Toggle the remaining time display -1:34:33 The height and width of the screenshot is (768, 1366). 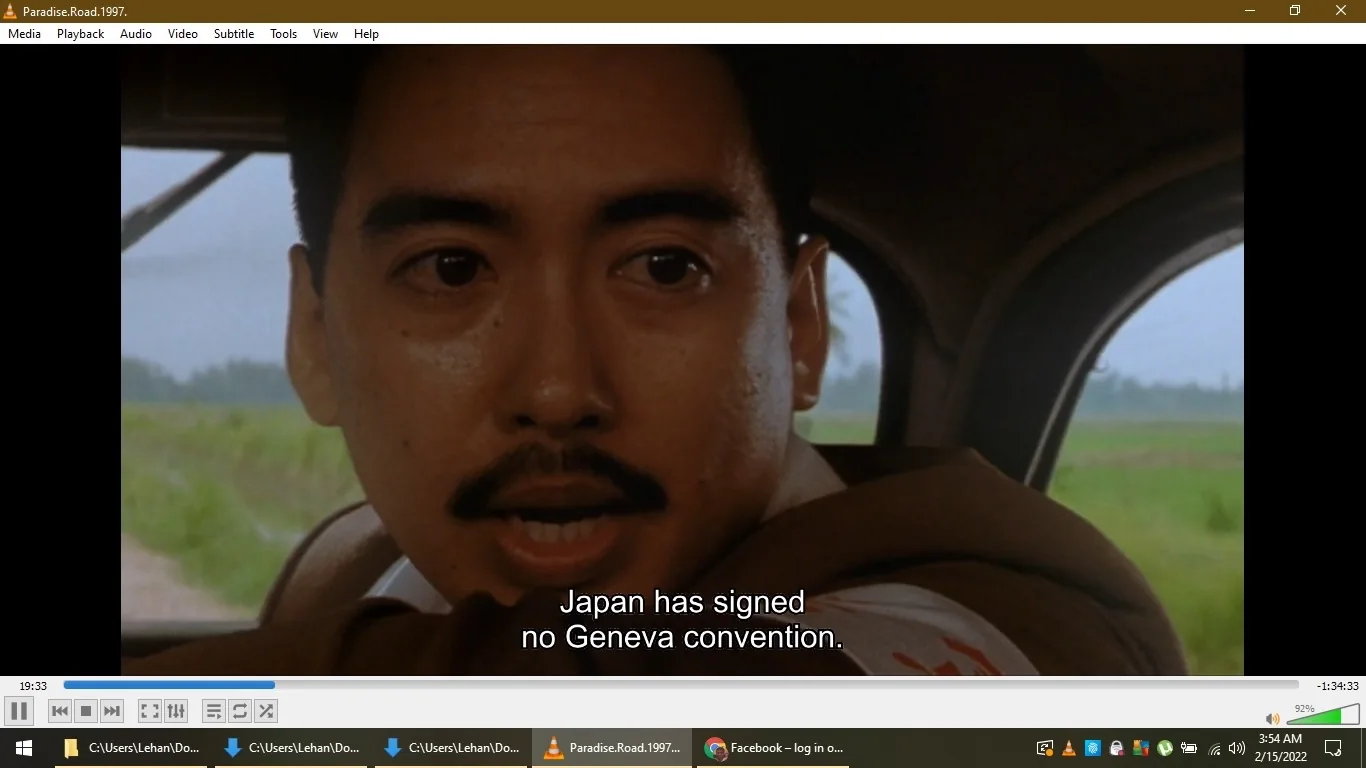1338,686
